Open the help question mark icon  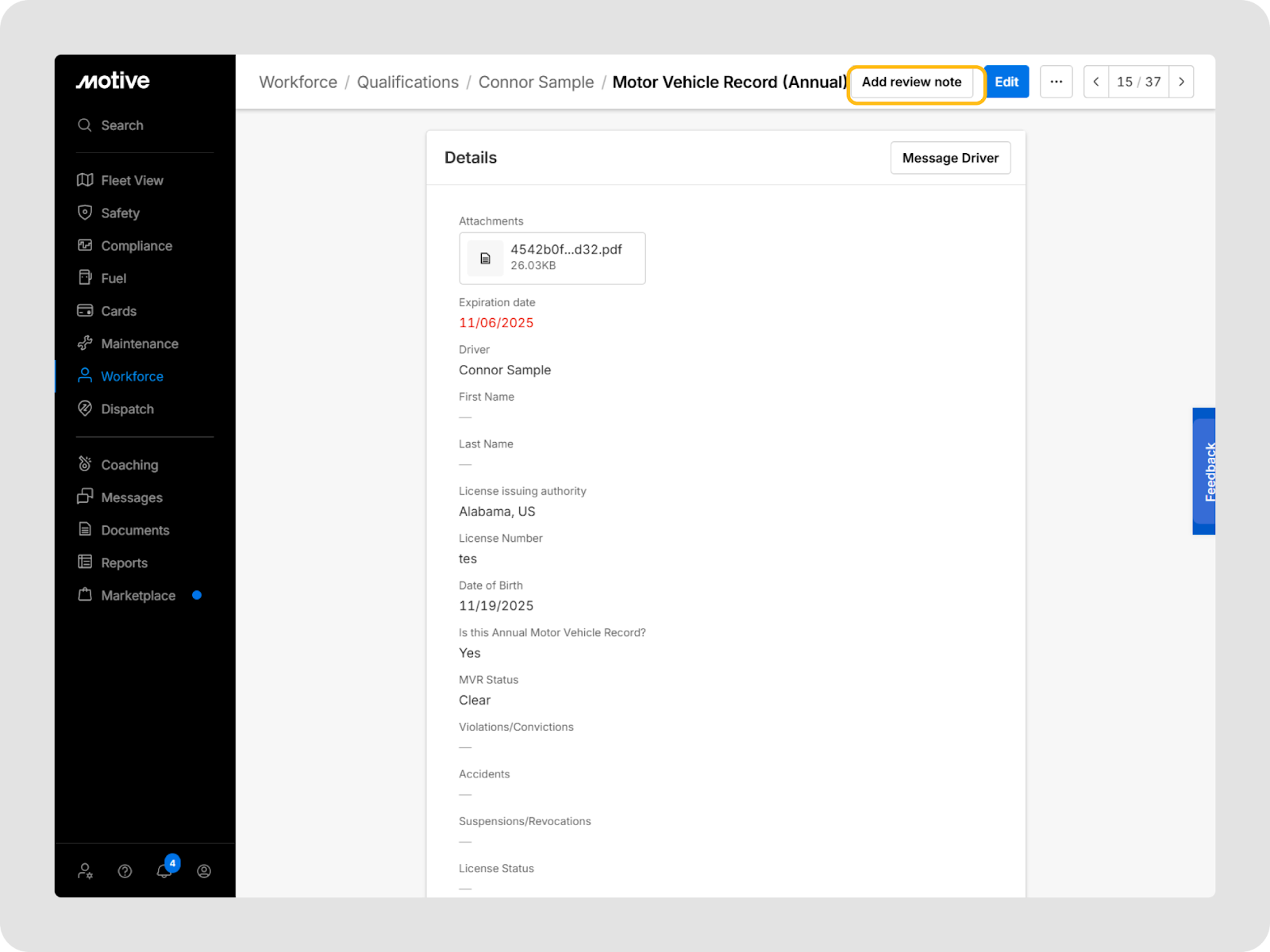(125, 871)
